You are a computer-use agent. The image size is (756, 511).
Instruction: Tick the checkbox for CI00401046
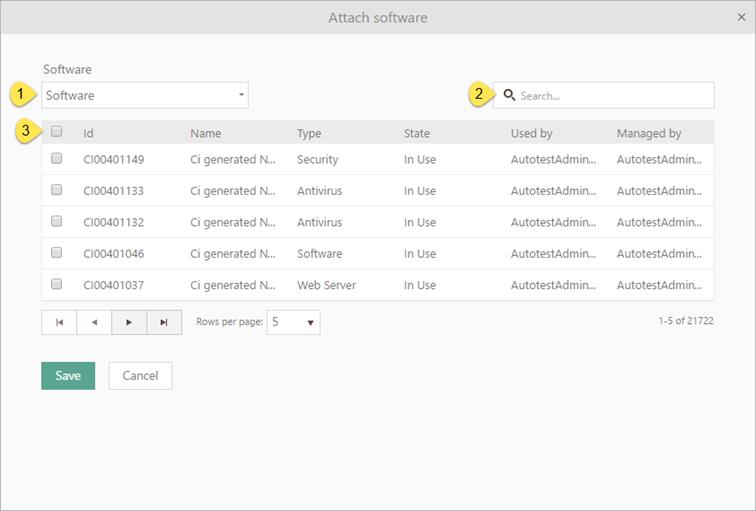tap(57, 252)
